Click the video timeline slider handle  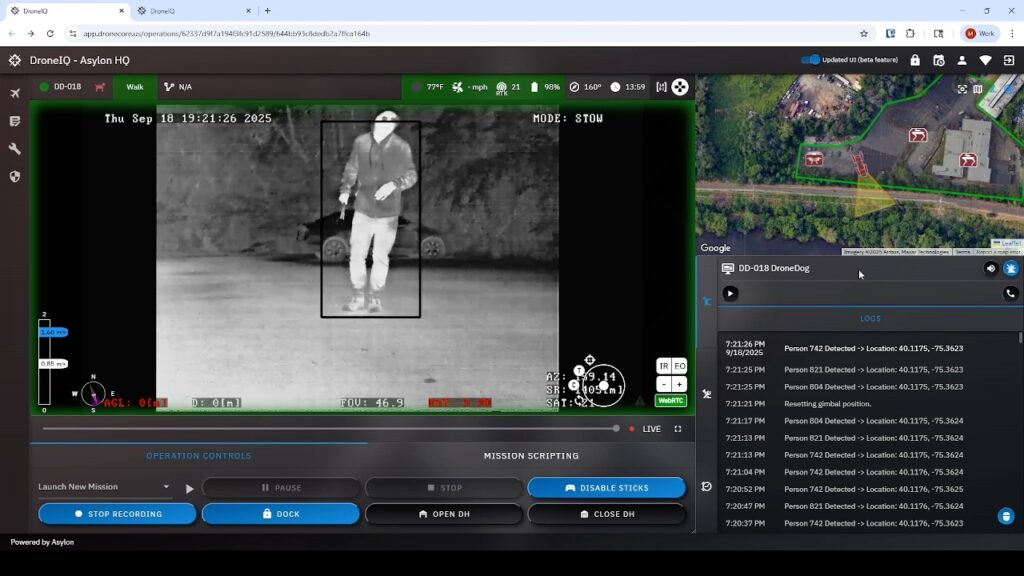[616, 429]
